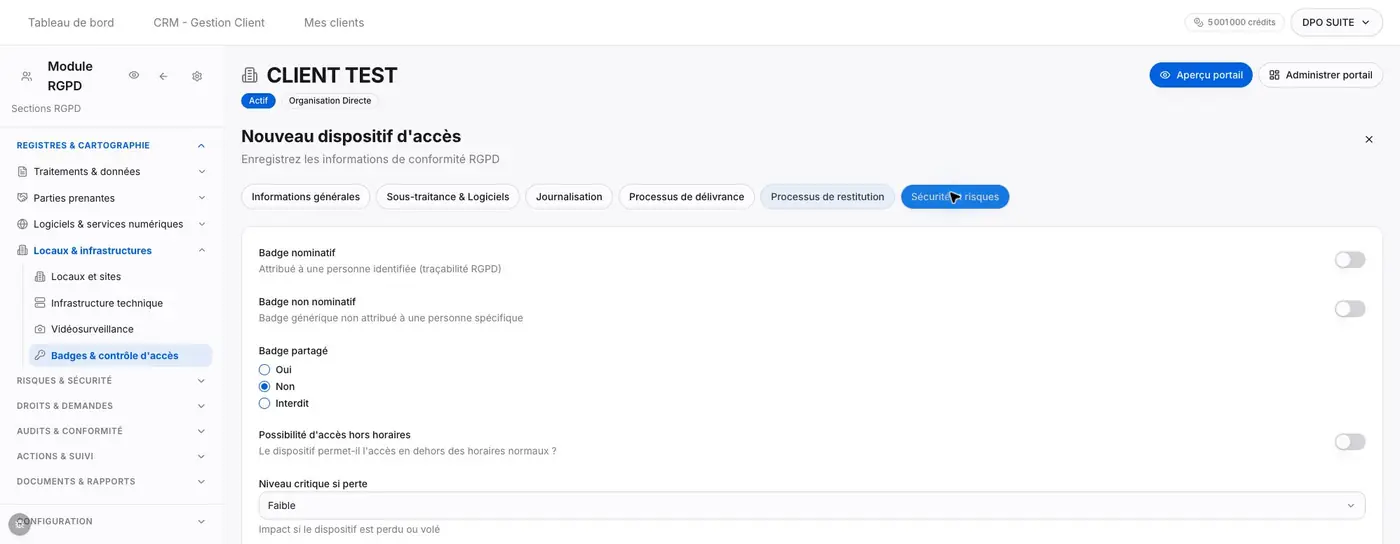Click the server icon beside Infrastructure technique

tap(40, 303)
